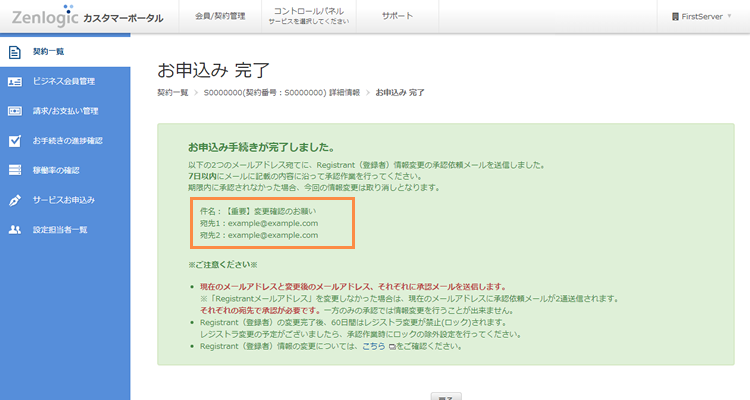Click the red 現在のメールアドレスと変更後 bullet text
This screenshot has height=400, width=750.
point(353,287)
